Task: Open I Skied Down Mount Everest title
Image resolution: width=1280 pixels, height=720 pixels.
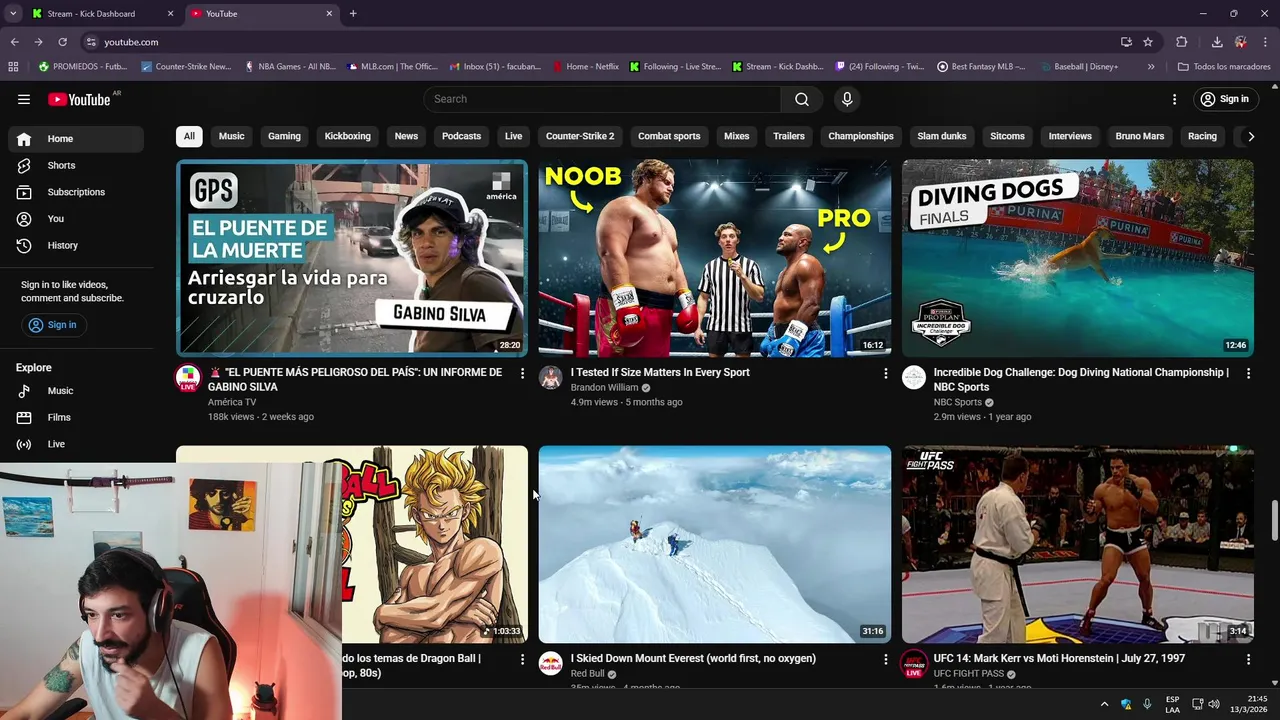Action: click(693, 658)
